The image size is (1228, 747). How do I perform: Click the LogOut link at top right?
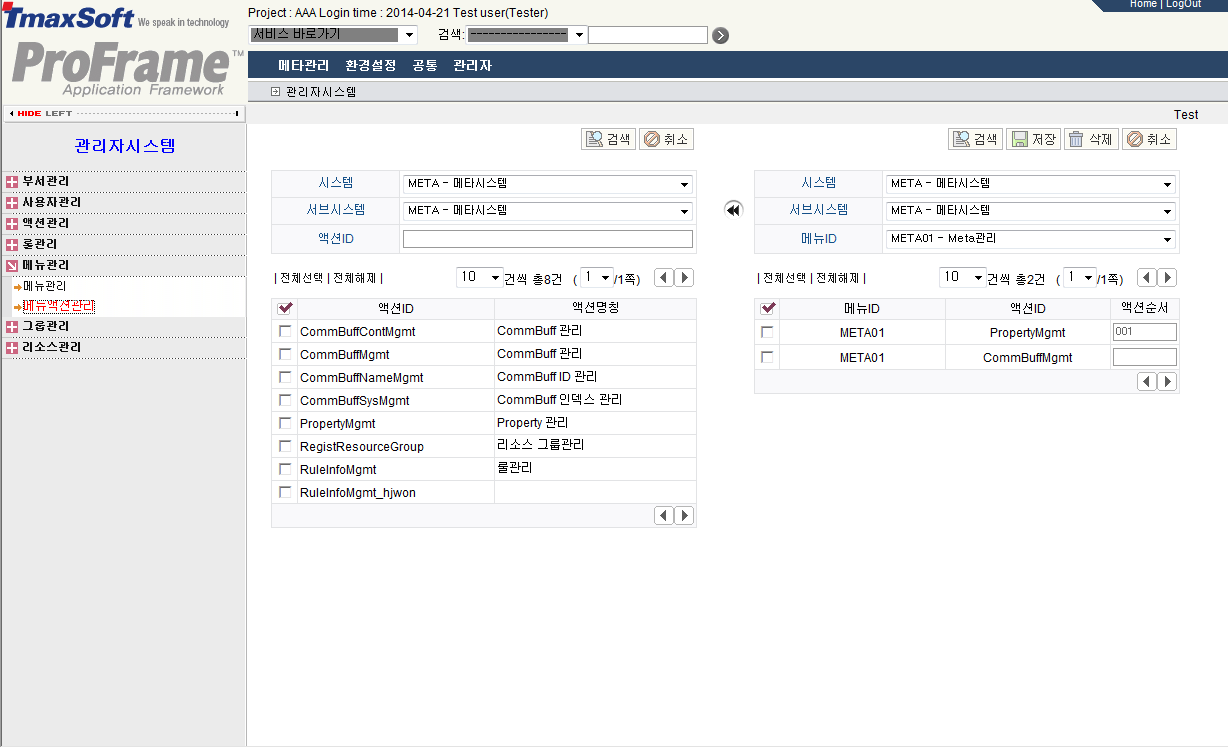[1183, 4]
